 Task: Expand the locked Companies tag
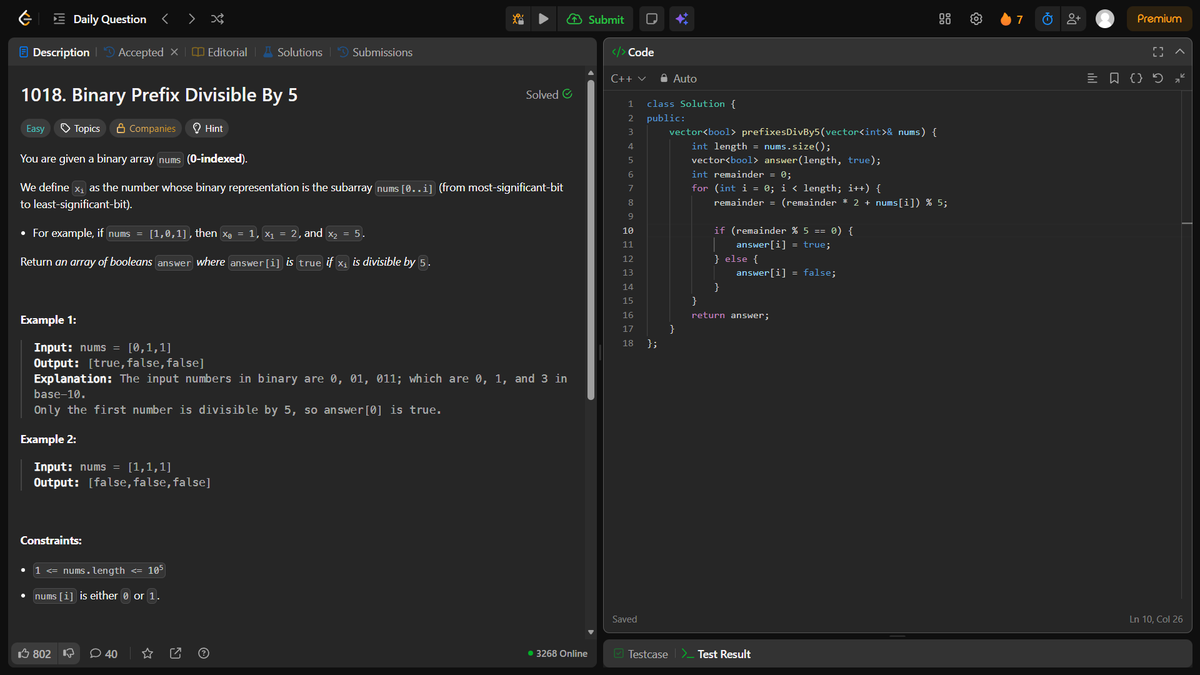[x=146, y=128]
